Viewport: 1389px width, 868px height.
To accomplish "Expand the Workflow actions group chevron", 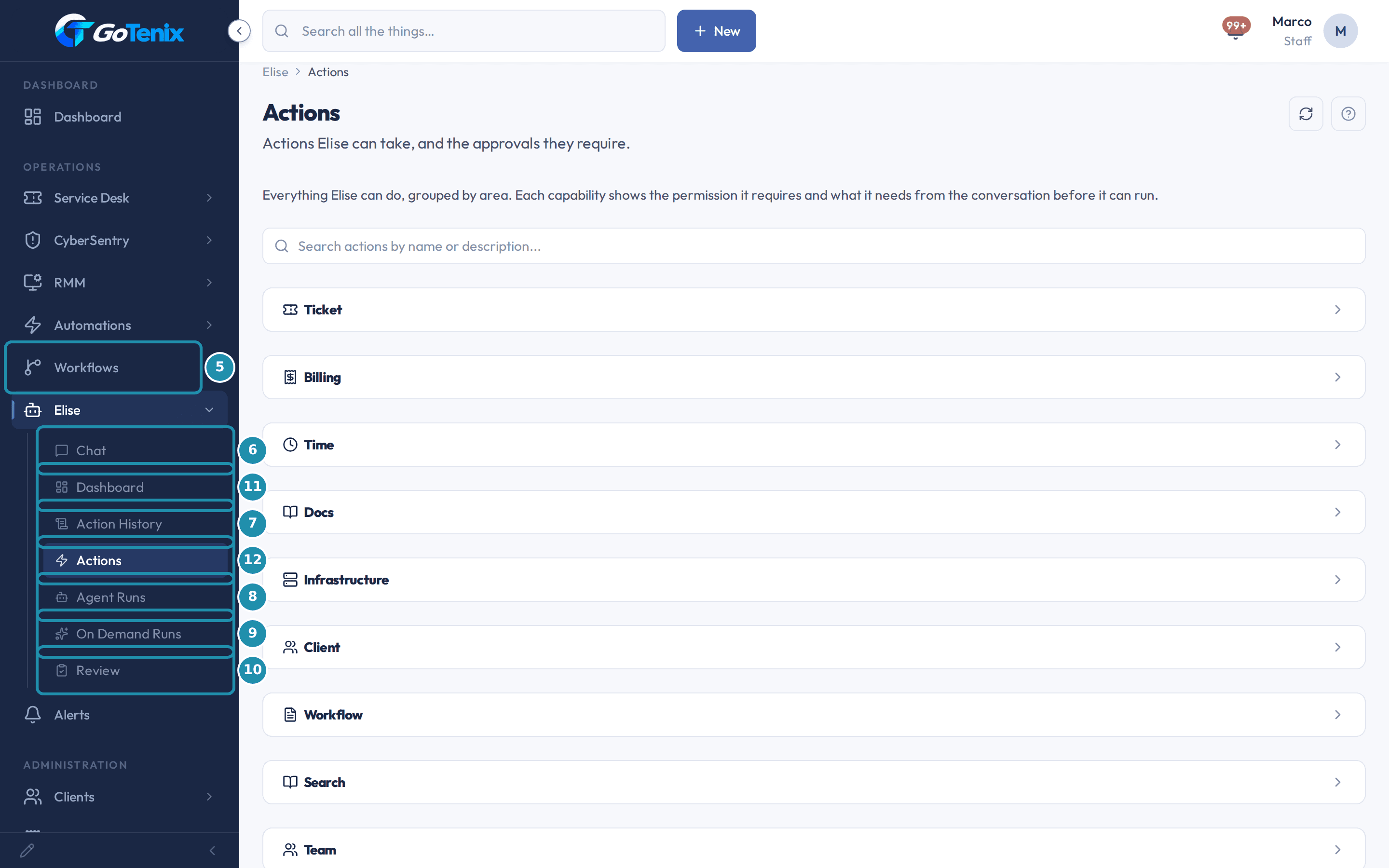I will (x=1337, y=715).
